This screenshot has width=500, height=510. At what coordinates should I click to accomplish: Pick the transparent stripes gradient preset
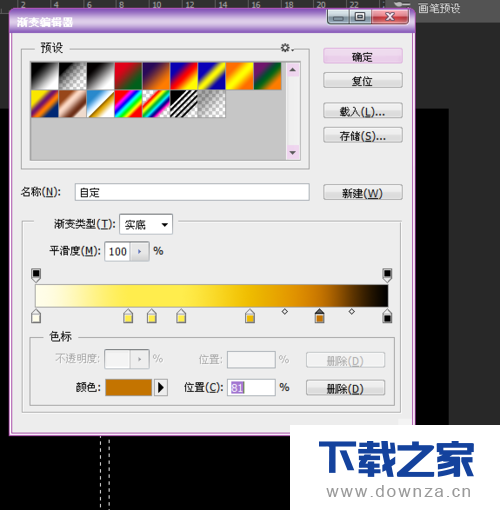click(x=184, y=104)
